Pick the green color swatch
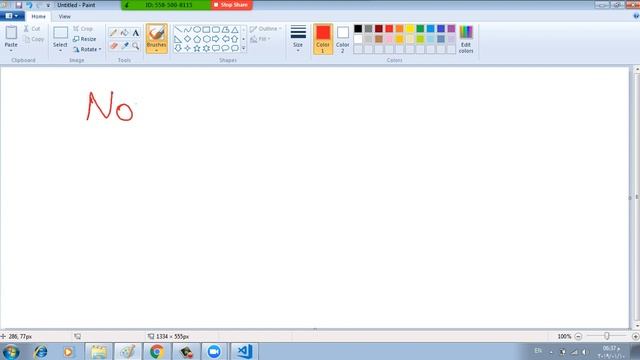 [420, 29]
